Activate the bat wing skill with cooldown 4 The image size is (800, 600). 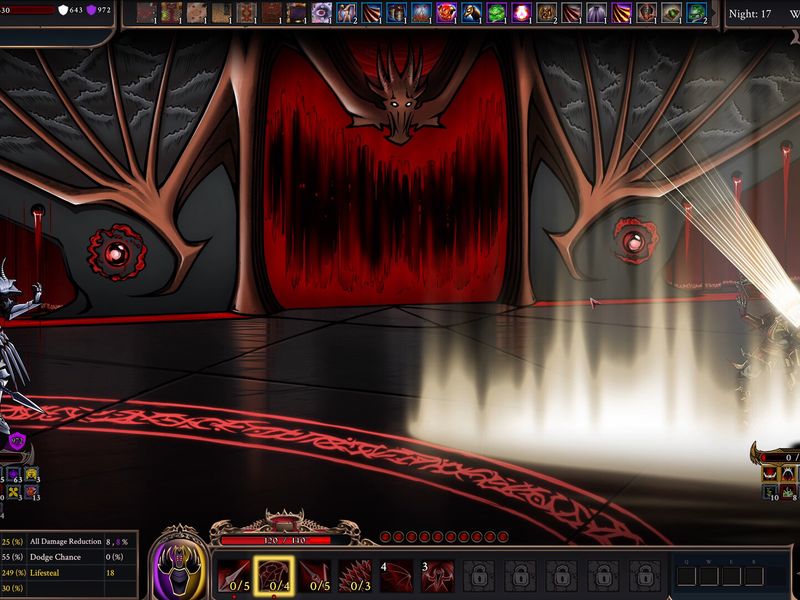click(x=396, y=576)
